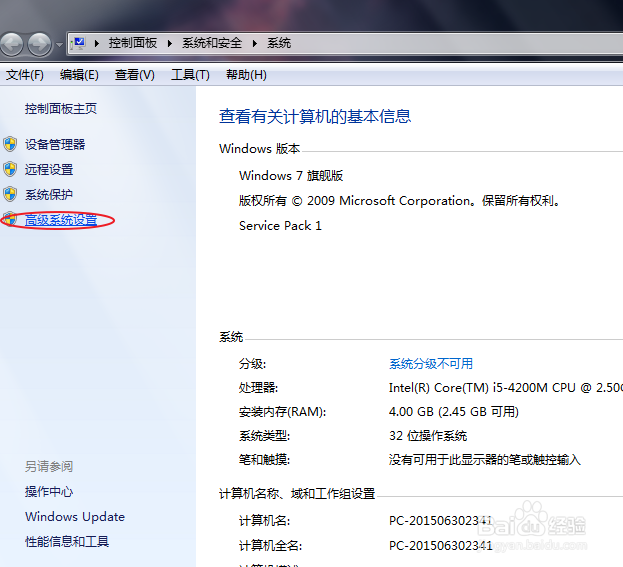Click the 计算机全名 value text

441,546
